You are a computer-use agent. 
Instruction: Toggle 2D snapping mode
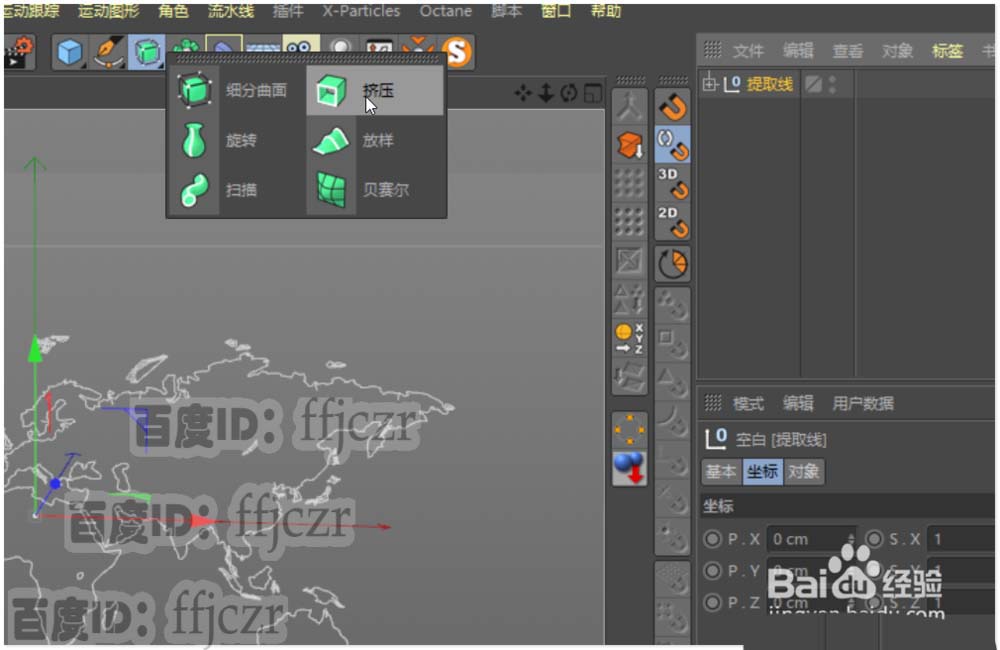673,221
